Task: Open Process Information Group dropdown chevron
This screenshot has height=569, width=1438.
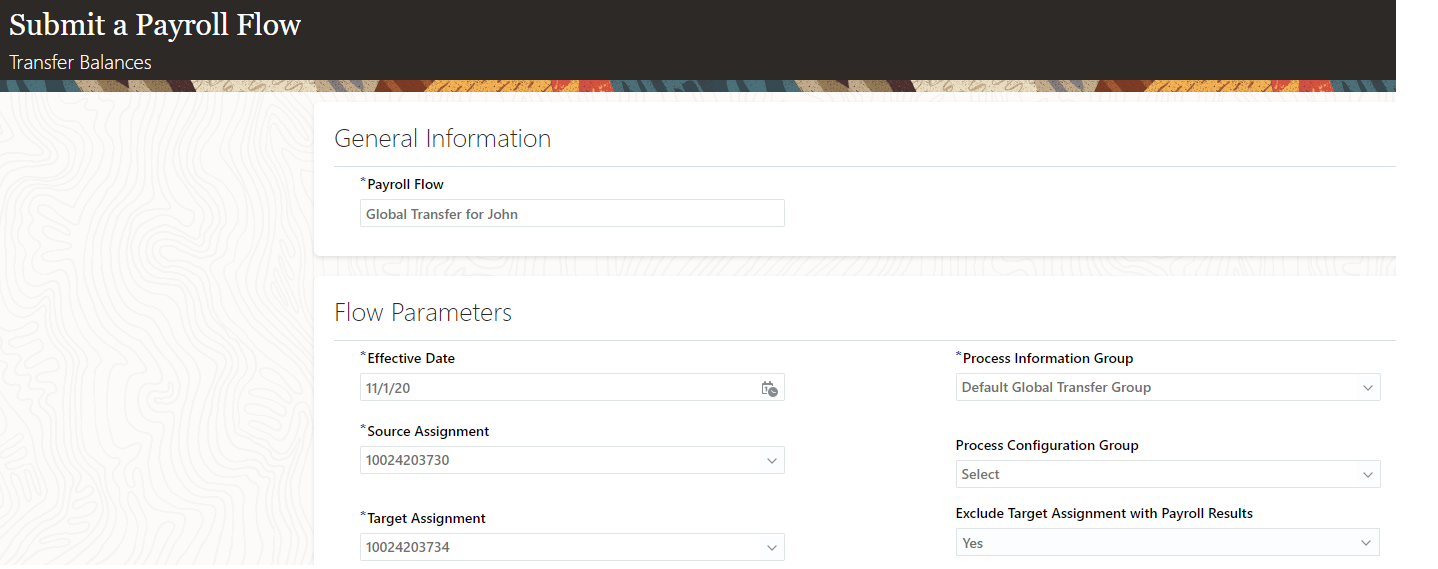Action: tap(1367, 388)
